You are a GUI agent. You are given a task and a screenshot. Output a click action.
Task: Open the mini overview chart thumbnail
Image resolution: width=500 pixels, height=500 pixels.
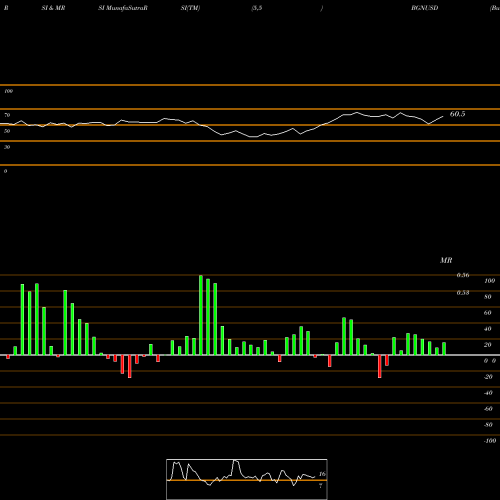tap(247, 479)
